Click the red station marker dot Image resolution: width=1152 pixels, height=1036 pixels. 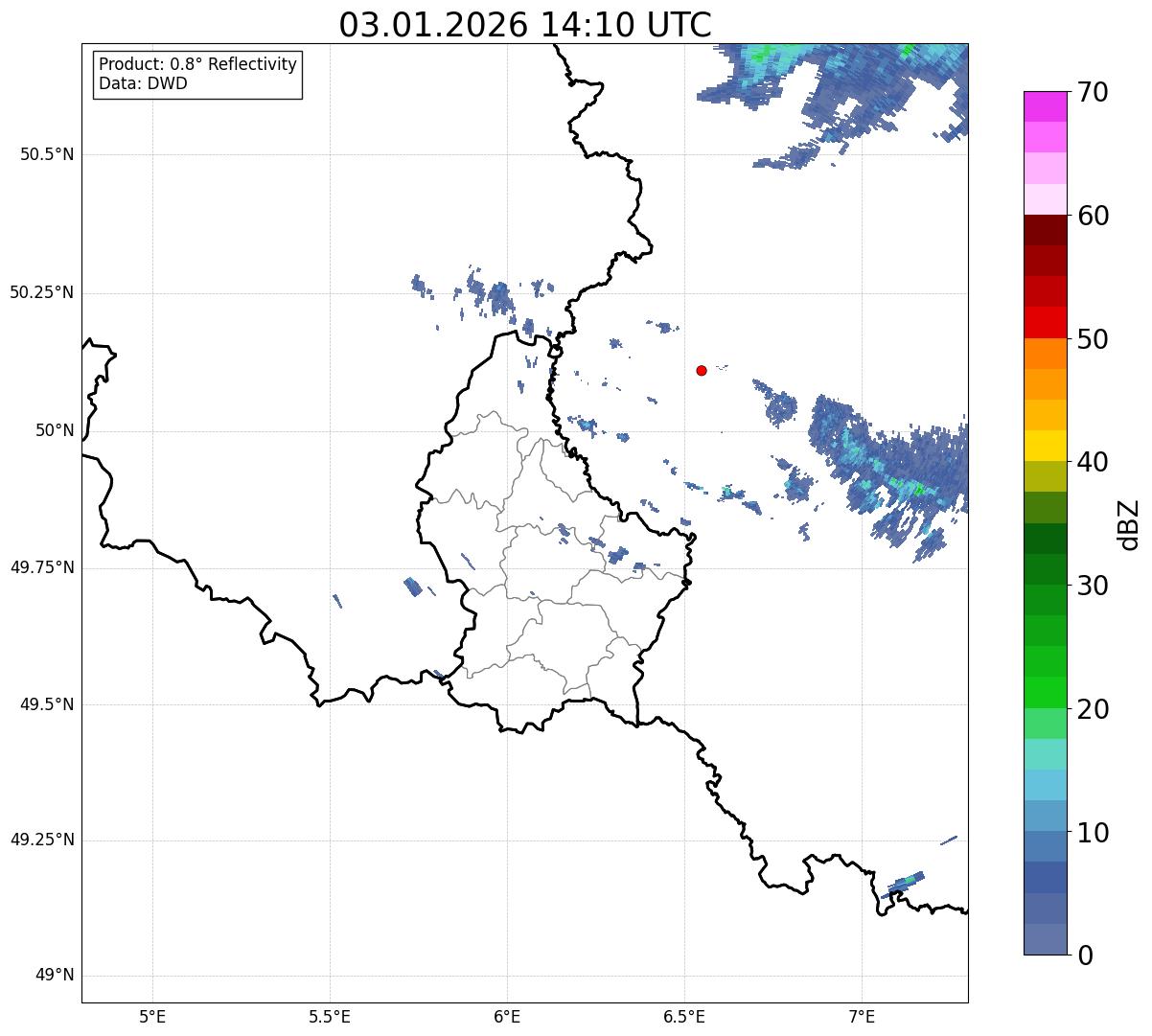pos(702,370)
